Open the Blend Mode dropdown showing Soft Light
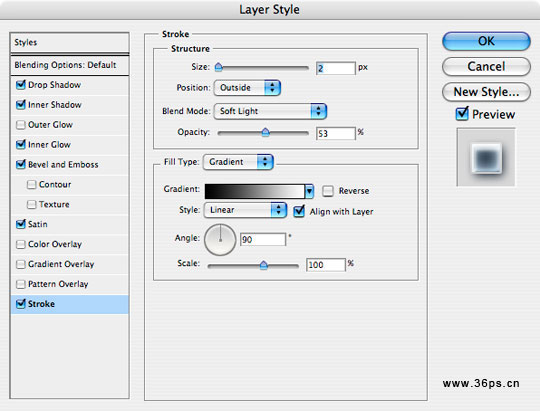Image resolution: width=540 pixels, height=411 pixels. [x=270, y=111]
